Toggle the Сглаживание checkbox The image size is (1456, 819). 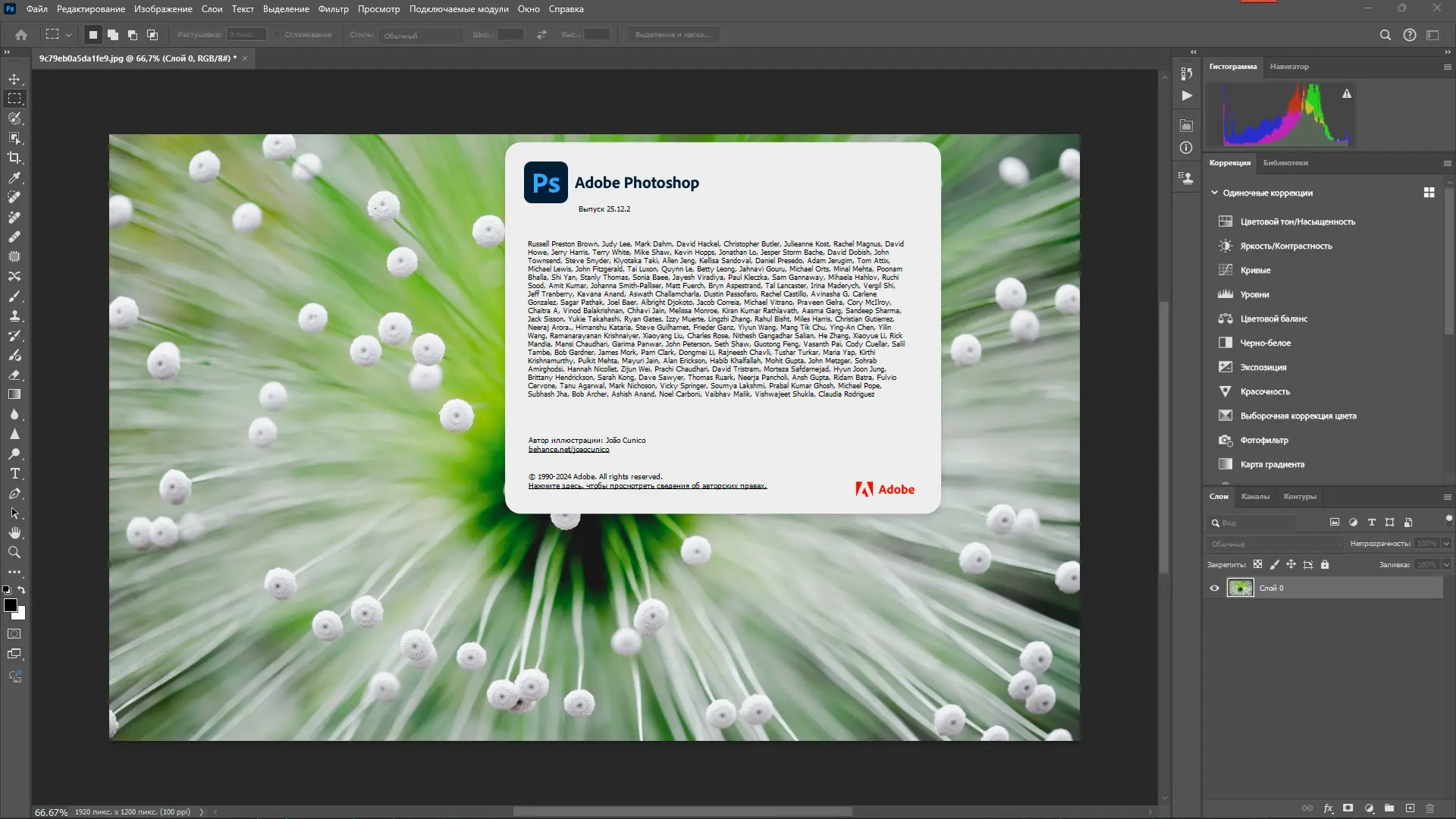point(278,35)
